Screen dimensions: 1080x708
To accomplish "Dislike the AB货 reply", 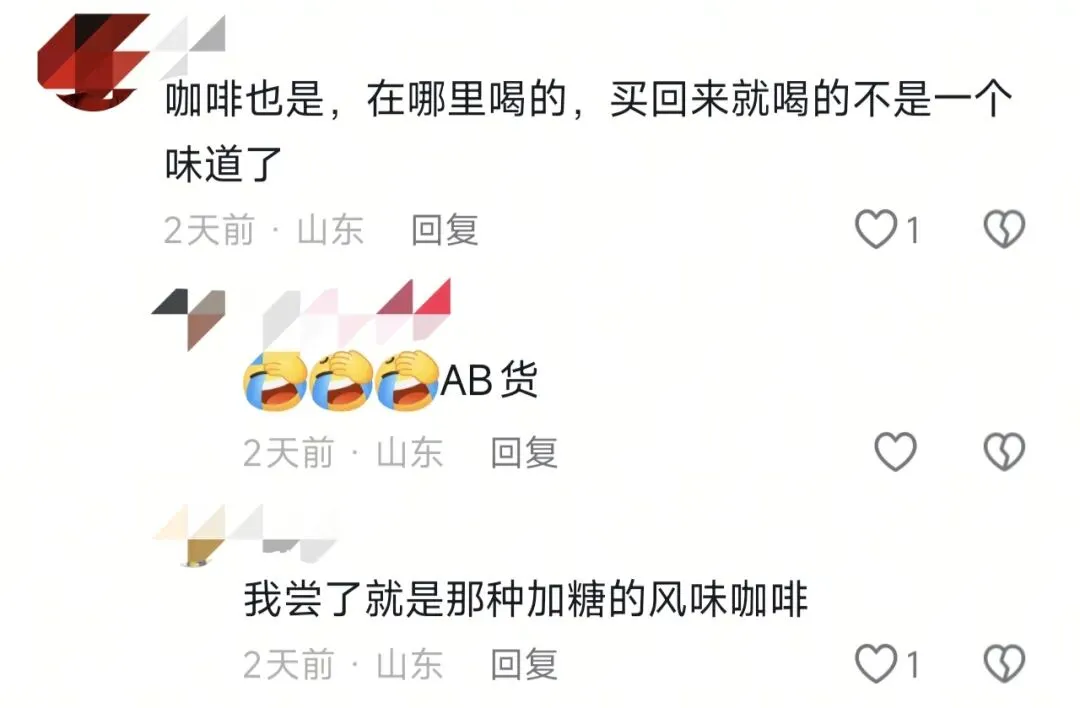I will pyautogui.click(x=1004, y=452).
